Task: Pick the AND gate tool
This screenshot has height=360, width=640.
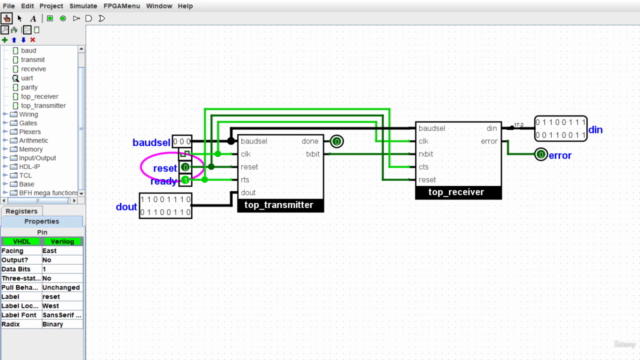Action: pos(89,18)
